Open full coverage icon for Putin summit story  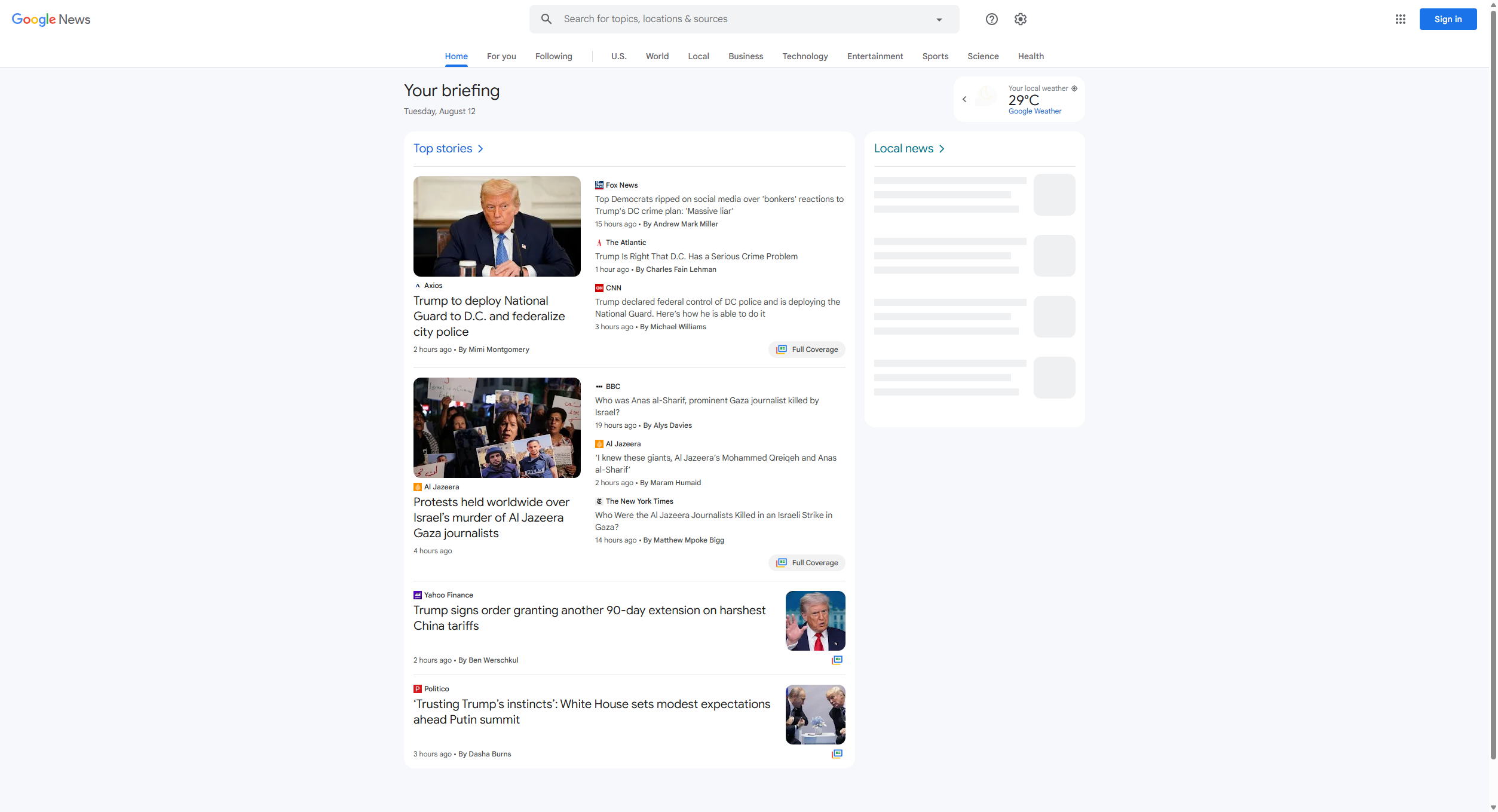coord(837,754)
